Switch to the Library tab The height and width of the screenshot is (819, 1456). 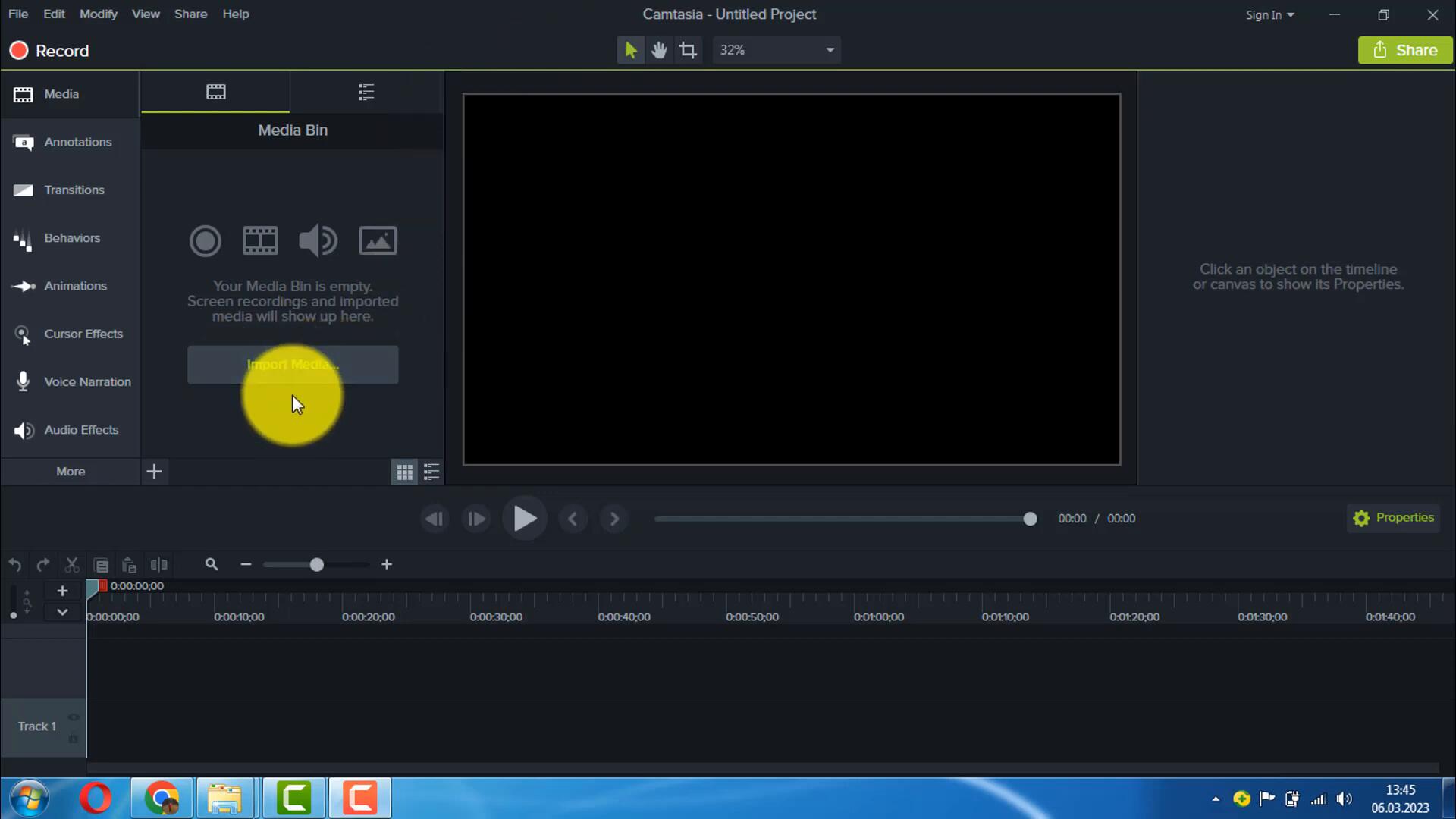click(366, 93)
